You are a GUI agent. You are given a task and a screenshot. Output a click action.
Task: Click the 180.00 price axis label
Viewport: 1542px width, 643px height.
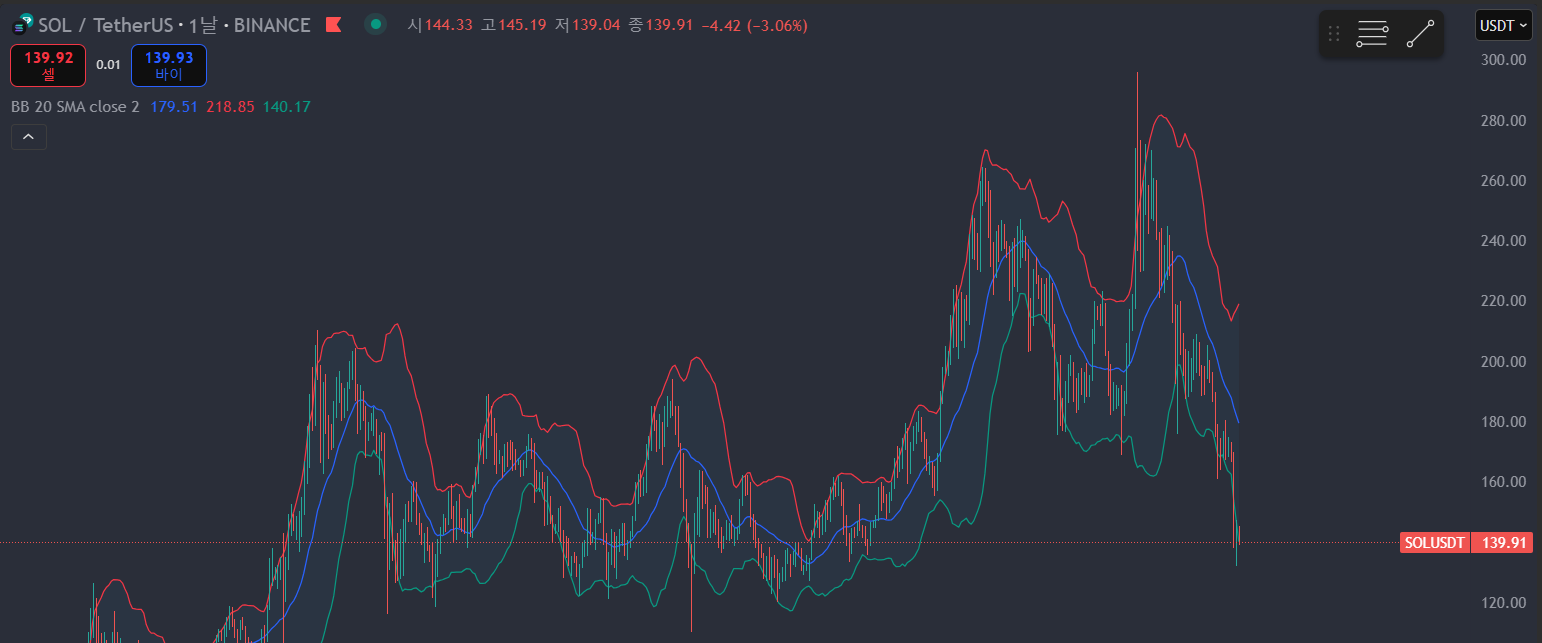(x=1503, y=422)
